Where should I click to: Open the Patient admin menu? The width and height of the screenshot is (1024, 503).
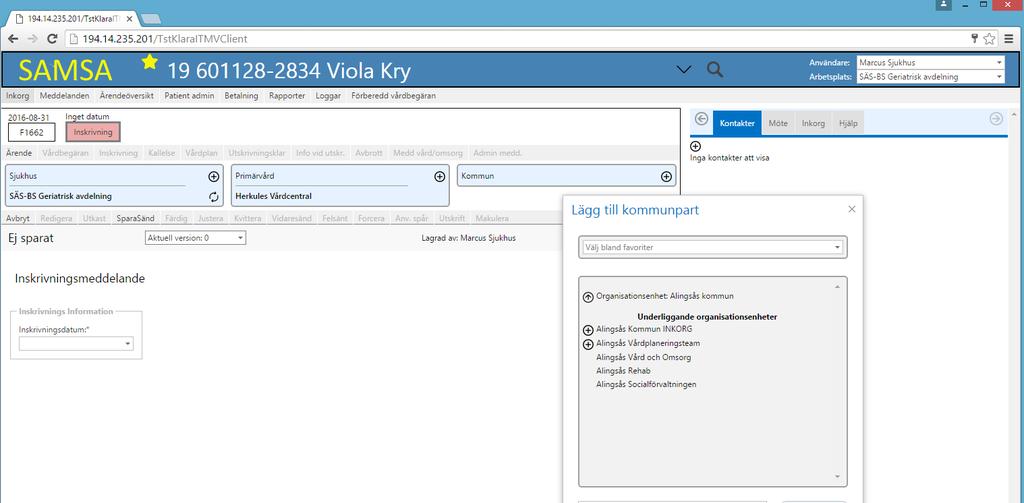click(189, 95)
